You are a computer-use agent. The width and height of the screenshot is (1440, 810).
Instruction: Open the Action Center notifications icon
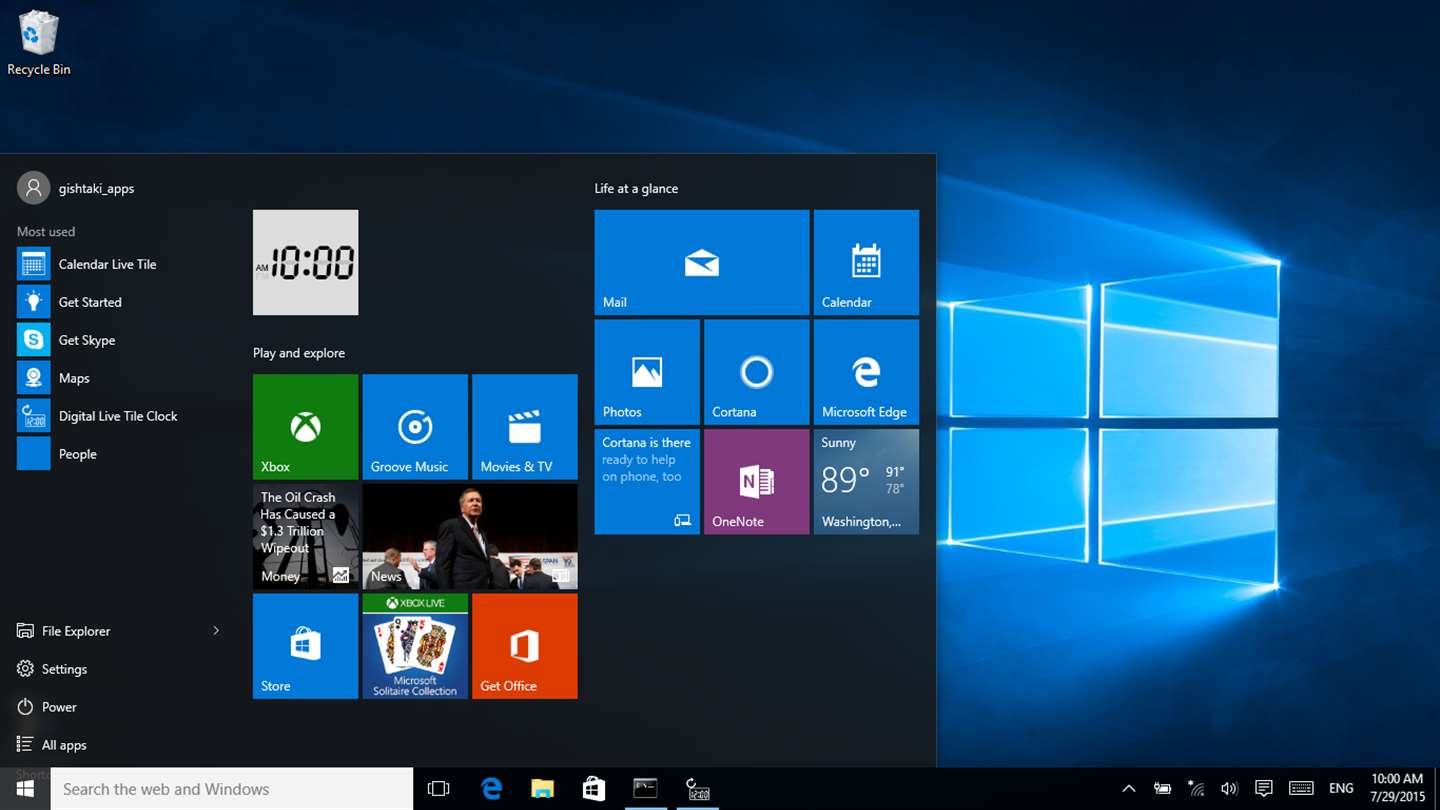pos(1264,789)
